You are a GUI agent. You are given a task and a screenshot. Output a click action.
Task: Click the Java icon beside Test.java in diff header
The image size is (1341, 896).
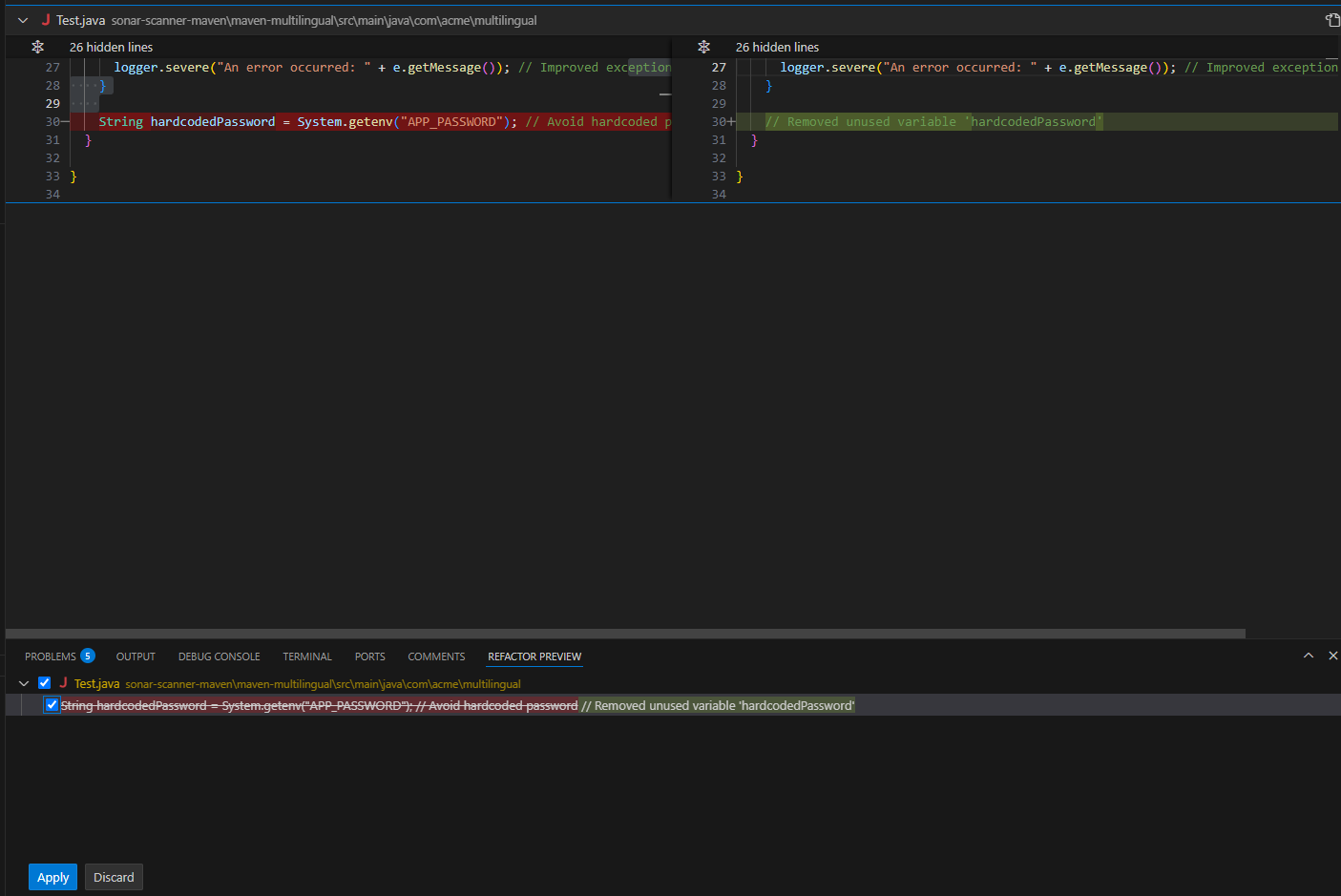[x=45, y=20]
